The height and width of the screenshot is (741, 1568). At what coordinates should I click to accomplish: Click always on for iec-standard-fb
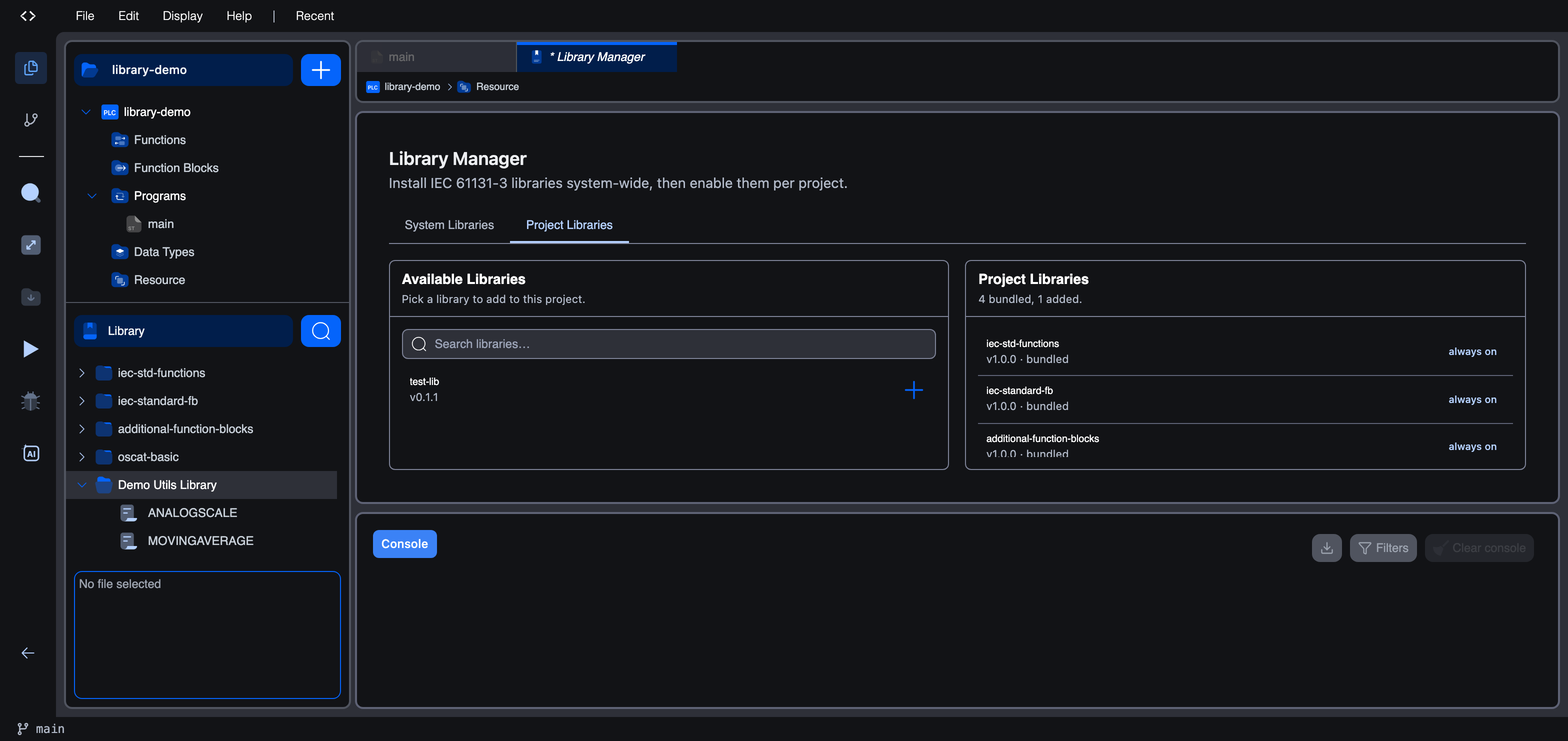coord(1472,399)
